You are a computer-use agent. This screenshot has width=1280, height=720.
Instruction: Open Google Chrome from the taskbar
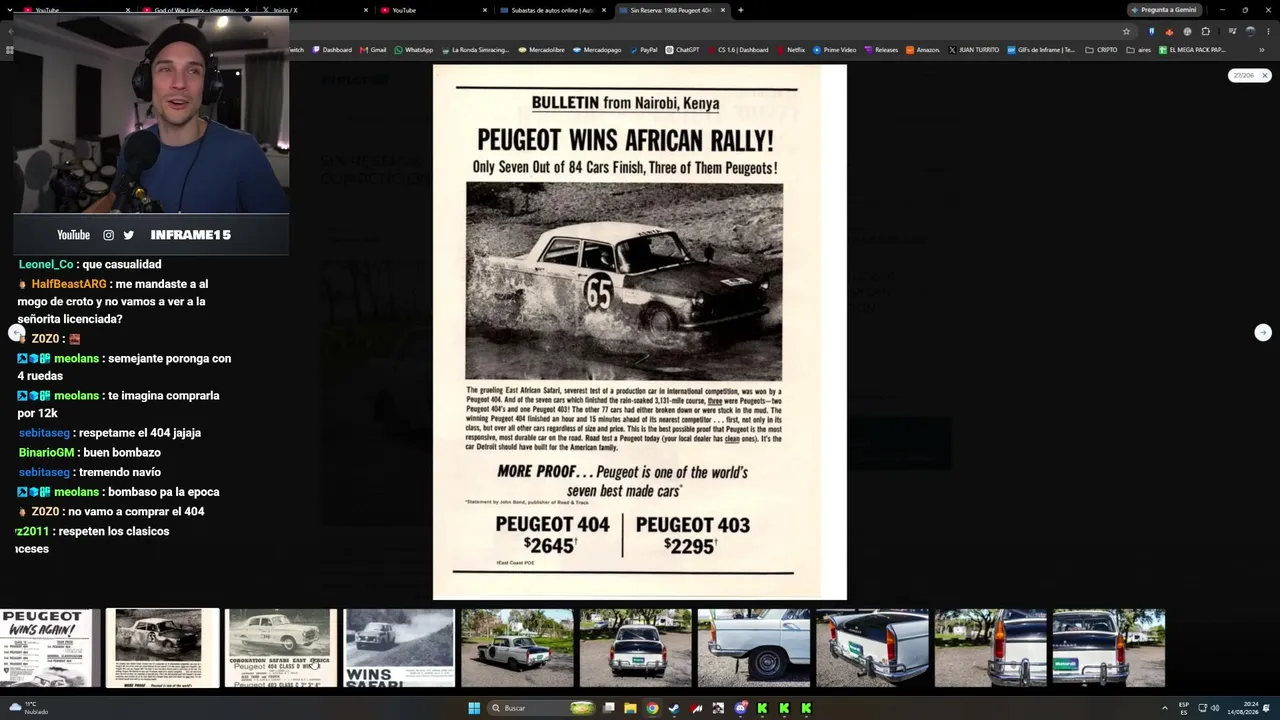[652, 708]
